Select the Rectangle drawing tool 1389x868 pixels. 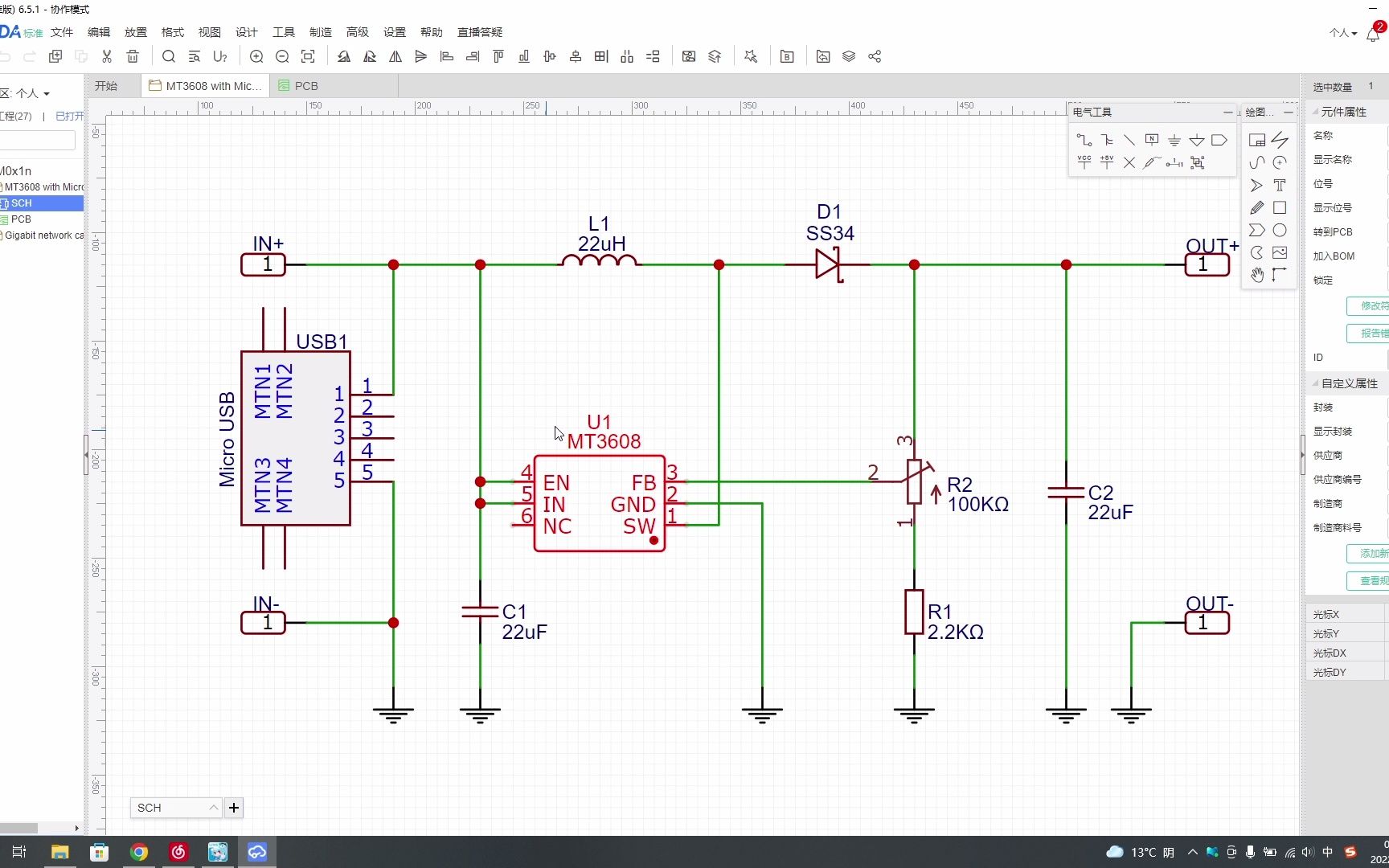1280,207
